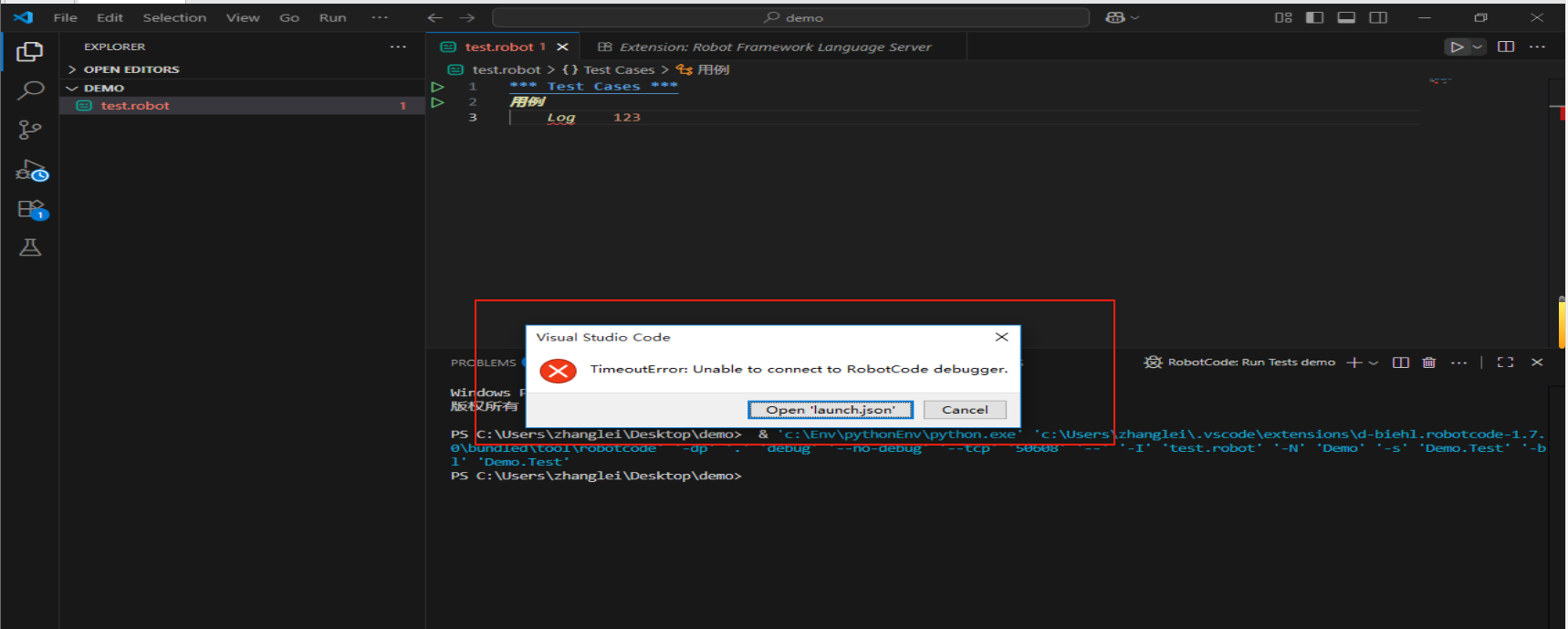Open the Edit menu
The height and width of the screenshot is (629, 1568).
(110, 17)
